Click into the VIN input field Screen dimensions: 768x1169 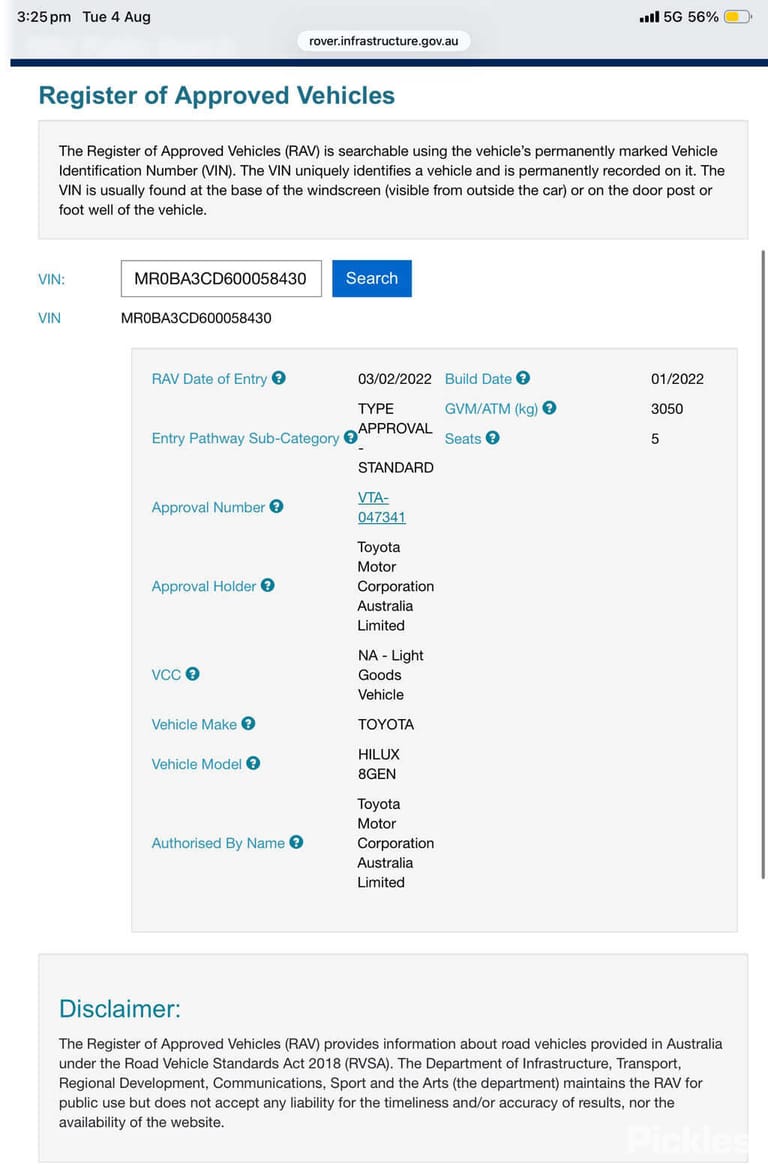[221, 278]
